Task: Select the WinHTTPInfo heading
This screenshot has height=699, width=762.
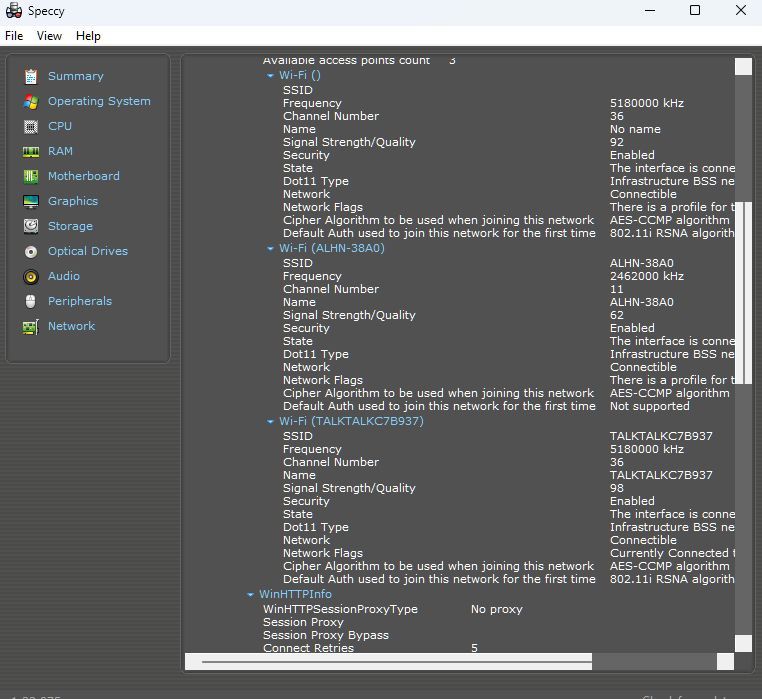Action: [x=295, y=594]
